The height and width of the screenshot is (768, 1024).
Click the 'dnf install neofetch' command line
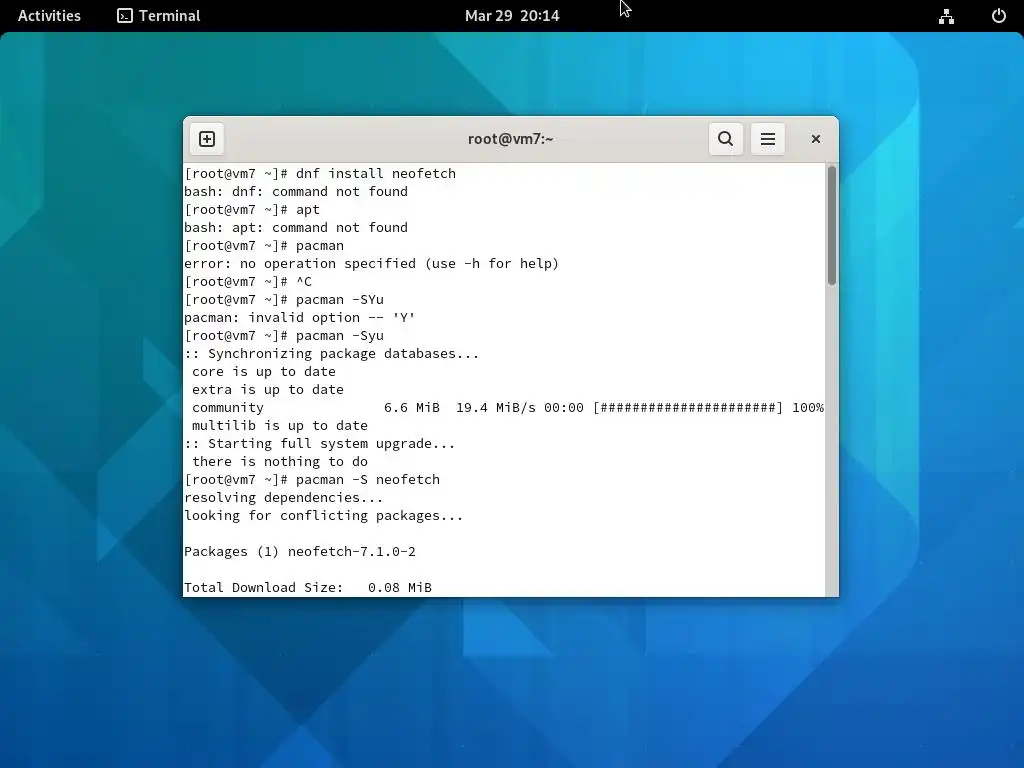tap(320, 174)
